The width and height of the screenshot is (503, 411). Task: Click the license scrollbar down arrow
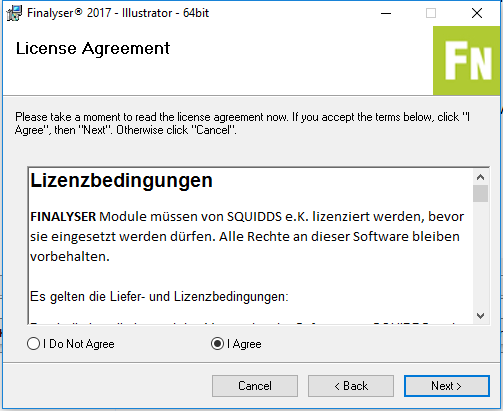pyautogui.click(x=480, y=315)
